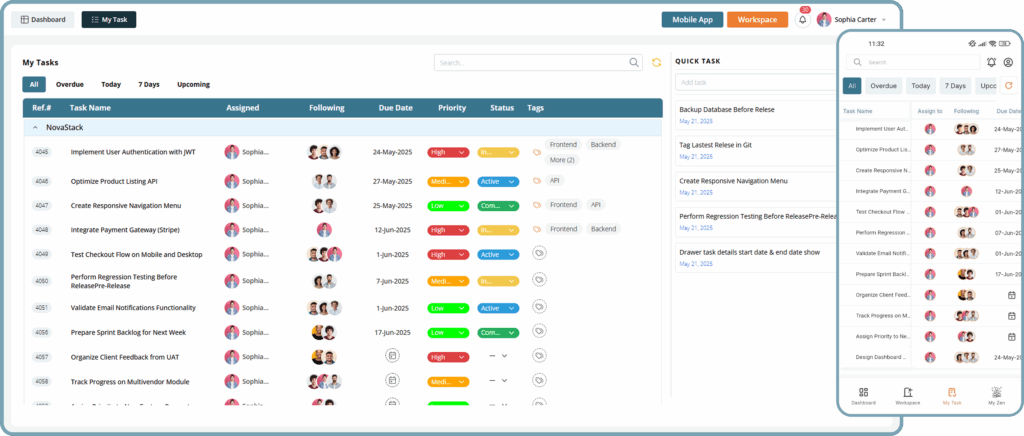Open the due date calendar for Organize Client Feedback
Screen dimensions: 1024x436
[x=392, y=355]
